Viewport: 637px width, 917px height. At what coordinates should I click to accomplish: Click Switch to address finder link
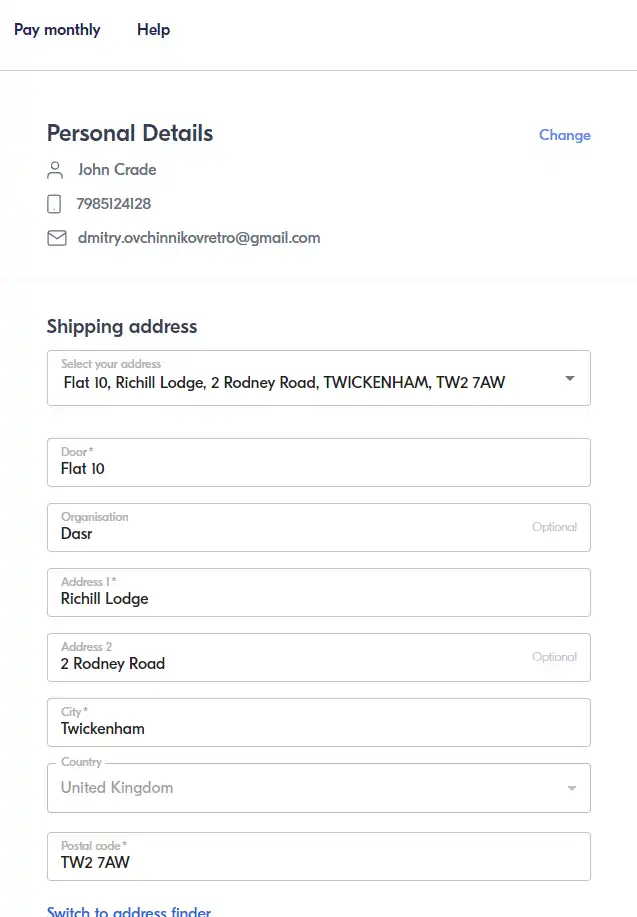click(x=129, y=911)
